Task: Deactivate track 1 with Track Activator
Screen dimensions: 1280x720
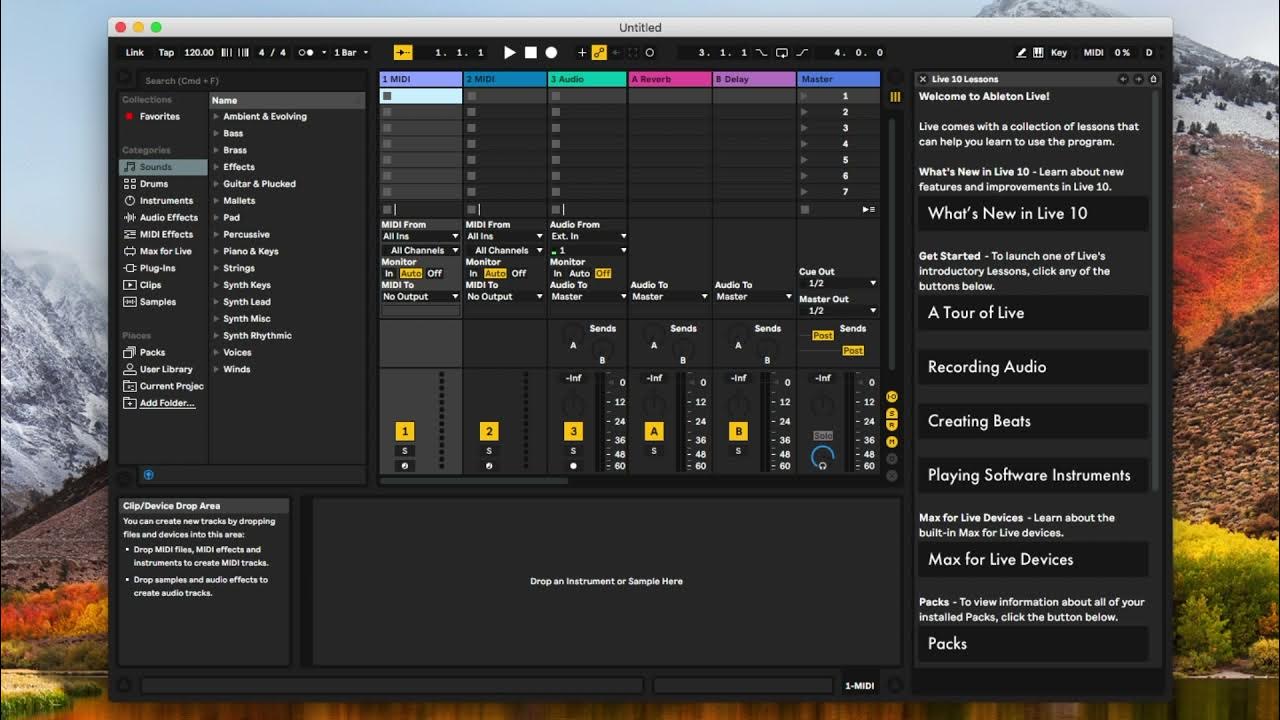Action: pyautogui.click(x=405, y=431)
